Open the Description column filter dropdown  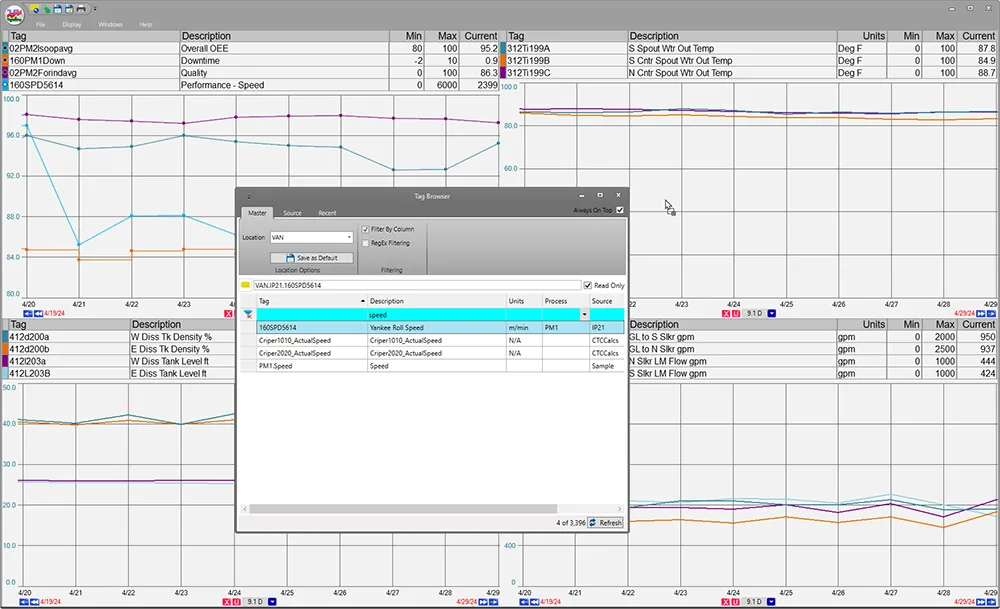pyautogui.click(x=585, y=314)
